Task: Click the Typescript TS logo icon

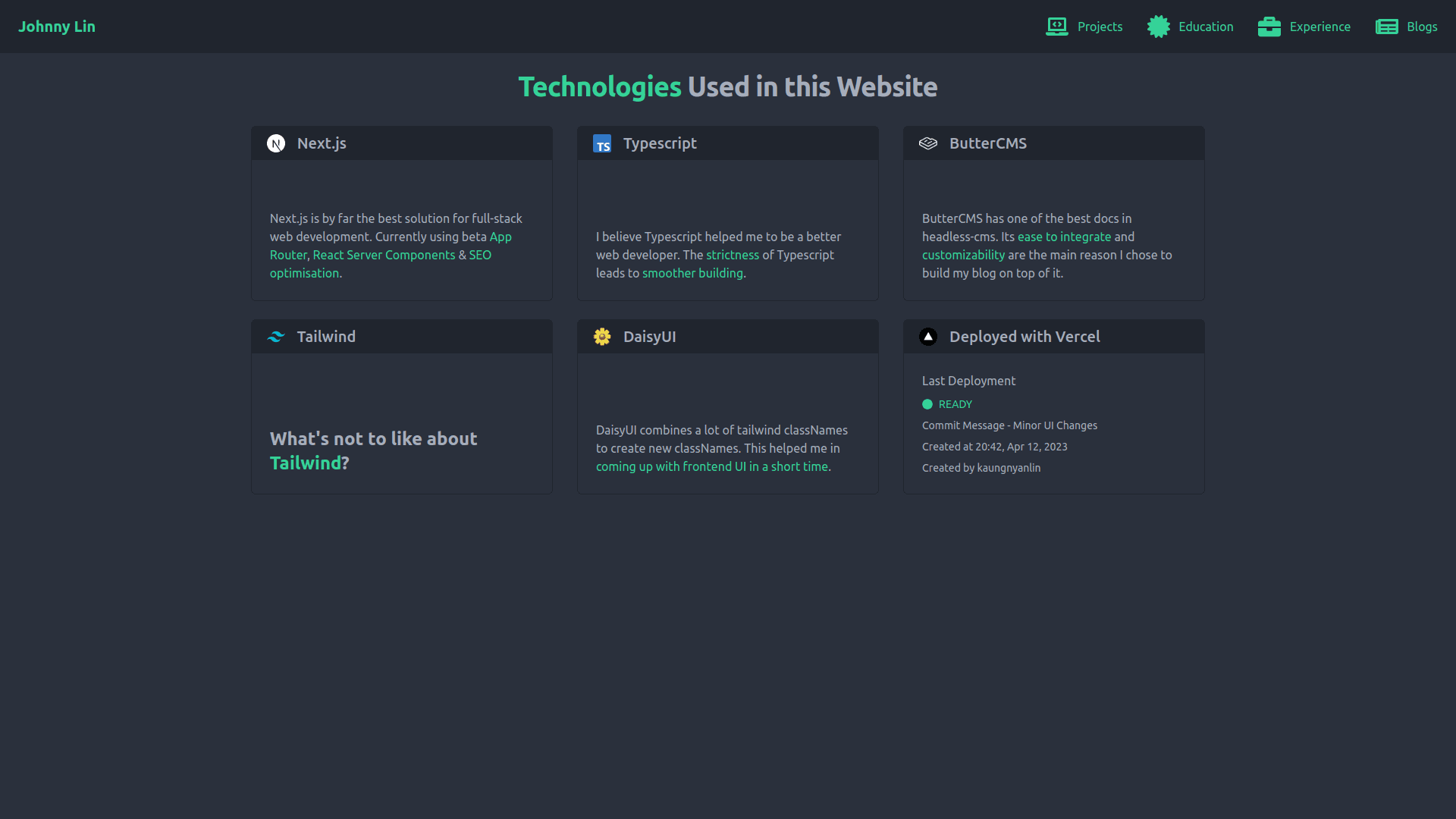Action: pos(602,144)
